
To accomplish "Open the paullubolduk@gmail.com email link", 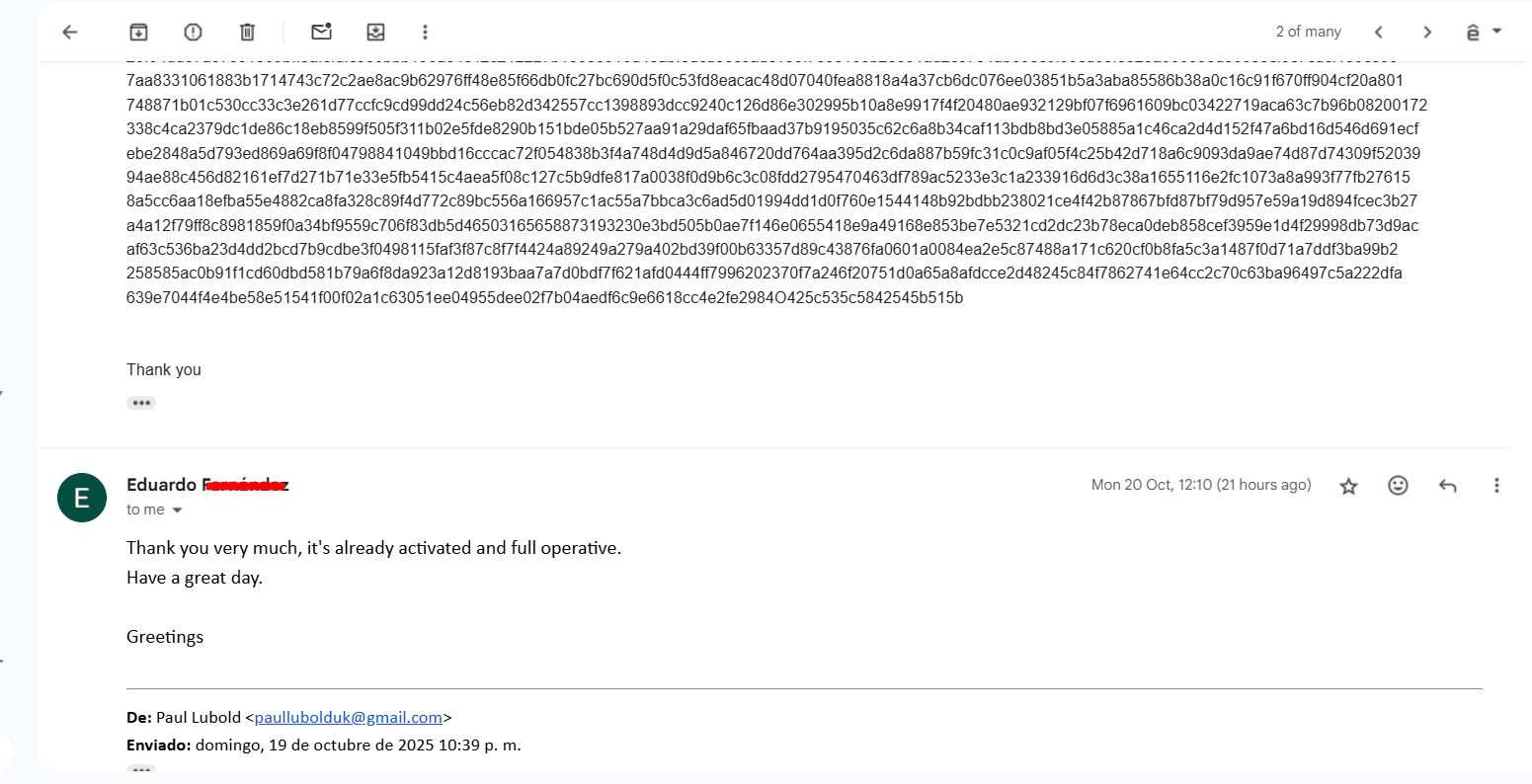I will click(348, 718).
